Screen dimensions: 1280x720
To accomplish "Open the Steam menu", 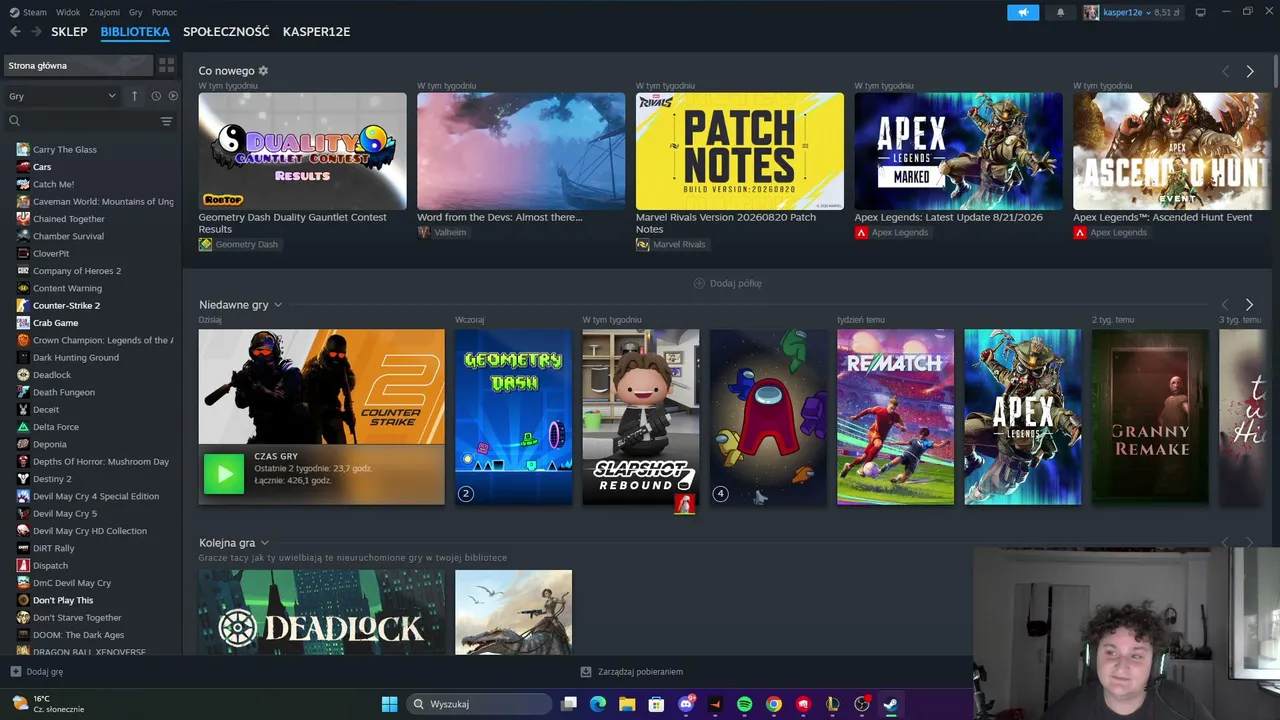I will [x=35, y=12].
